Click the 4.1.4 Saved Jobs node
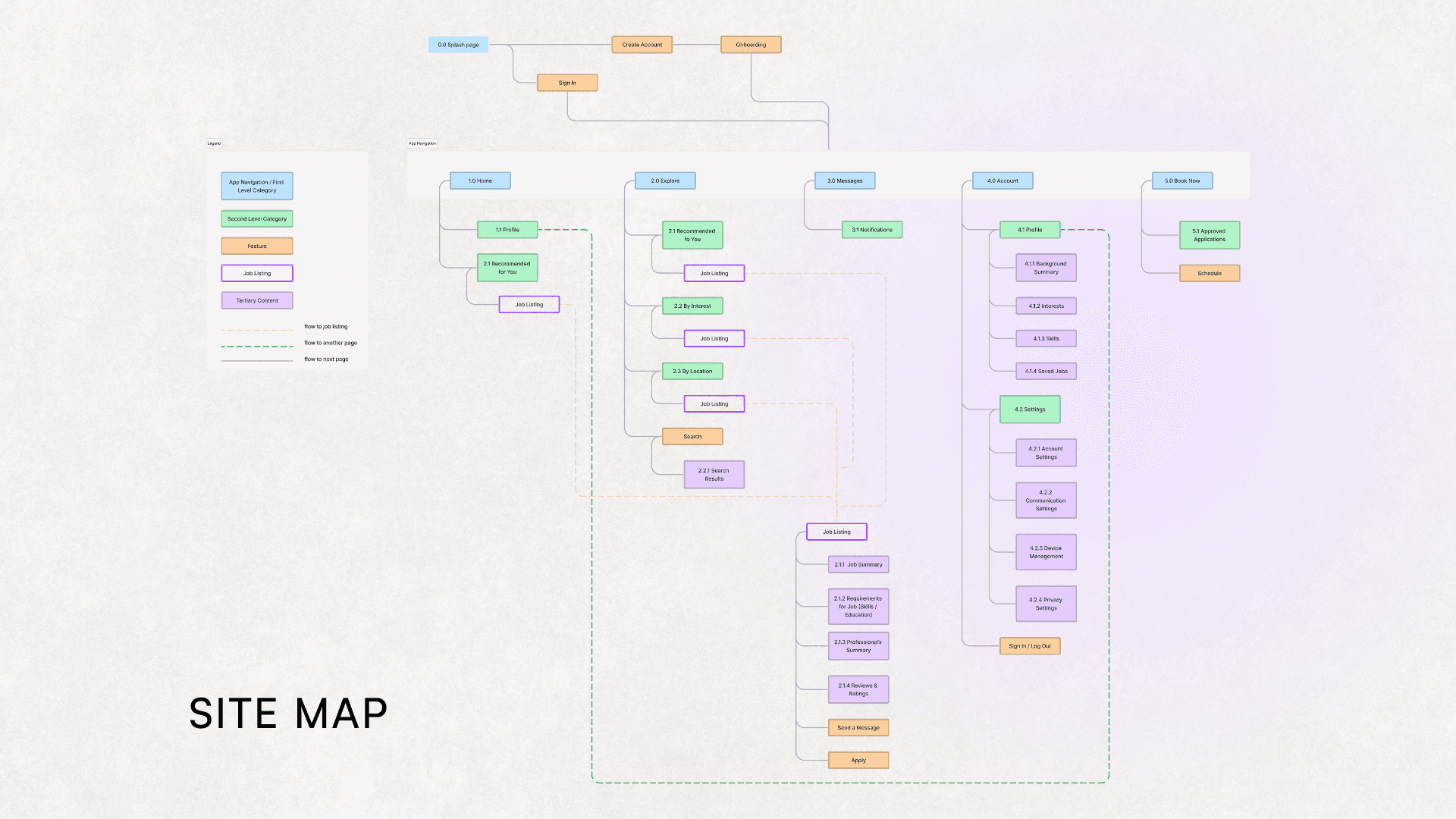The image size is (1456, 819). pyautogui.click(x=1045, y=371)
